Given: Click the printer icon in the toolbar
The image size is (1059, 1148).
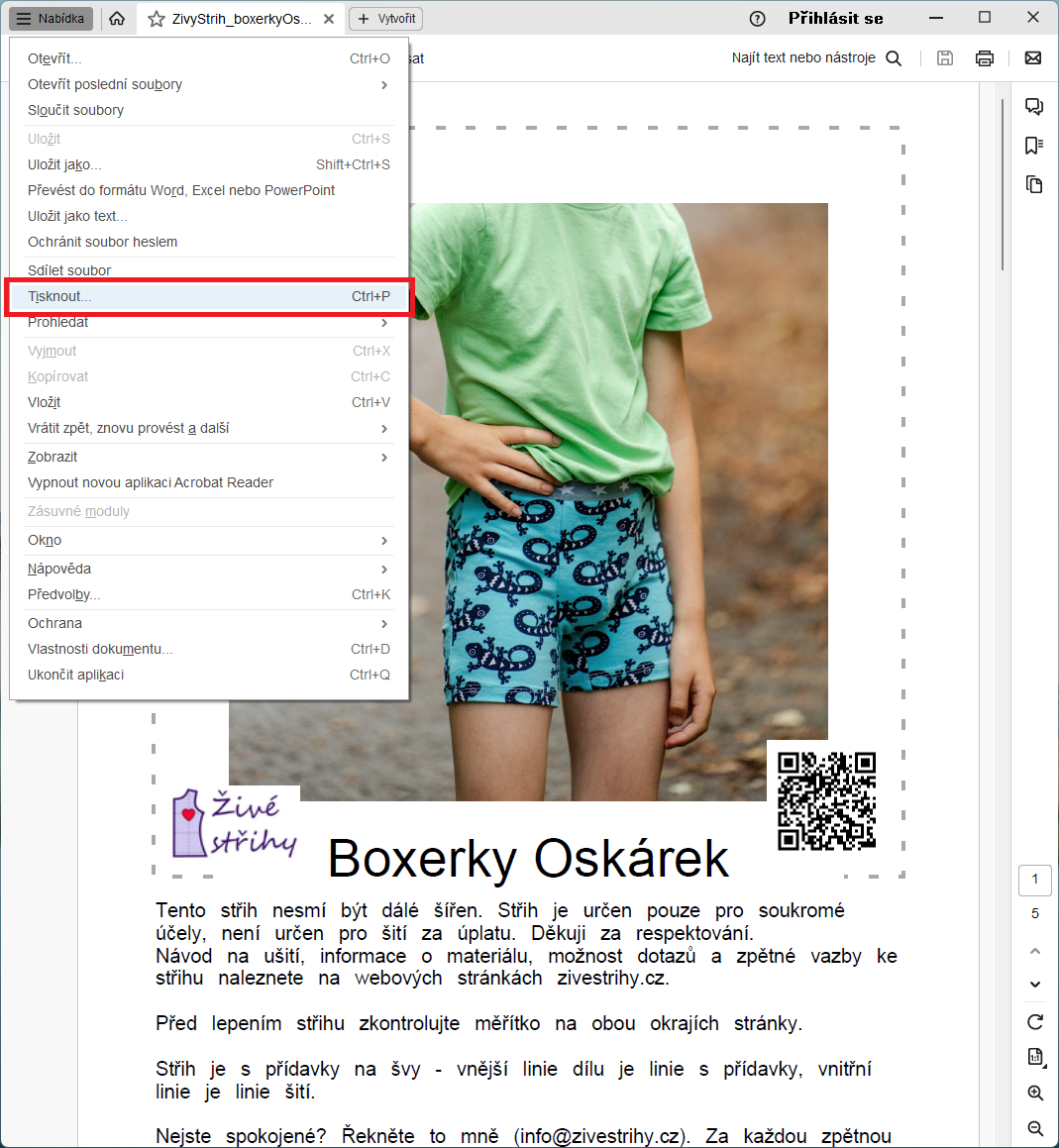Looking at the screenshot, I should coord(984,58).
